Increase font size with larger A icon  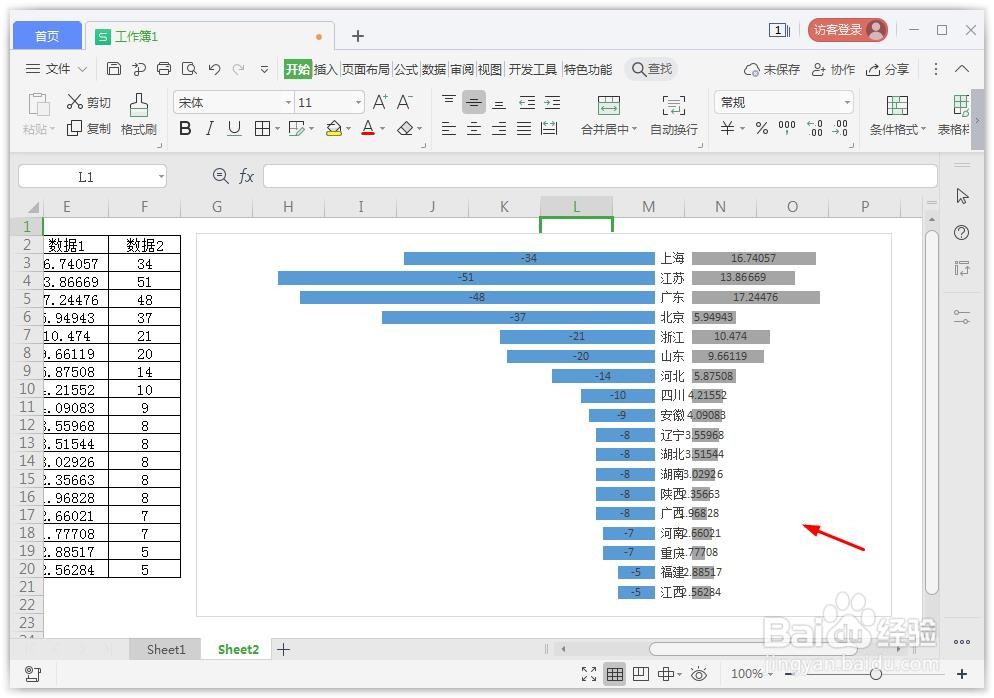(x=380, y=102)
